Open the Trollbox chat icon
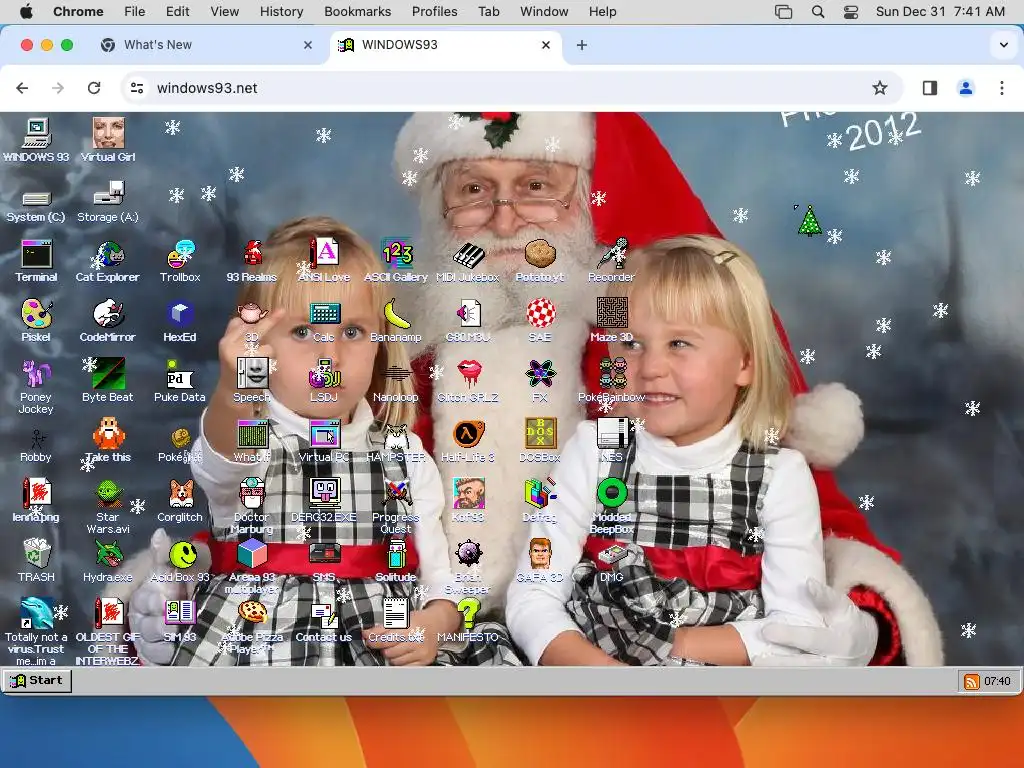 (x=180, y=255)
